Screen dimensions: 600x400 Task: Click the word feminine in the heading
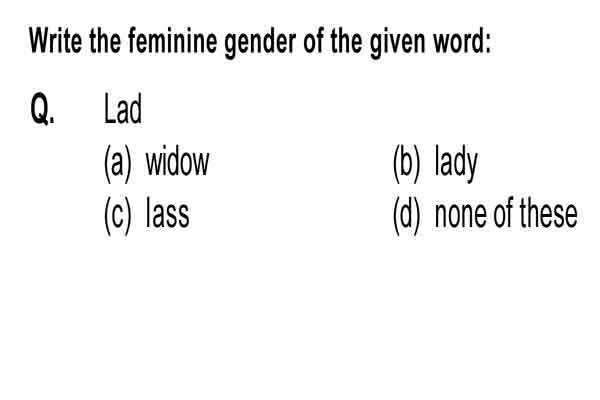coord(173,41)
